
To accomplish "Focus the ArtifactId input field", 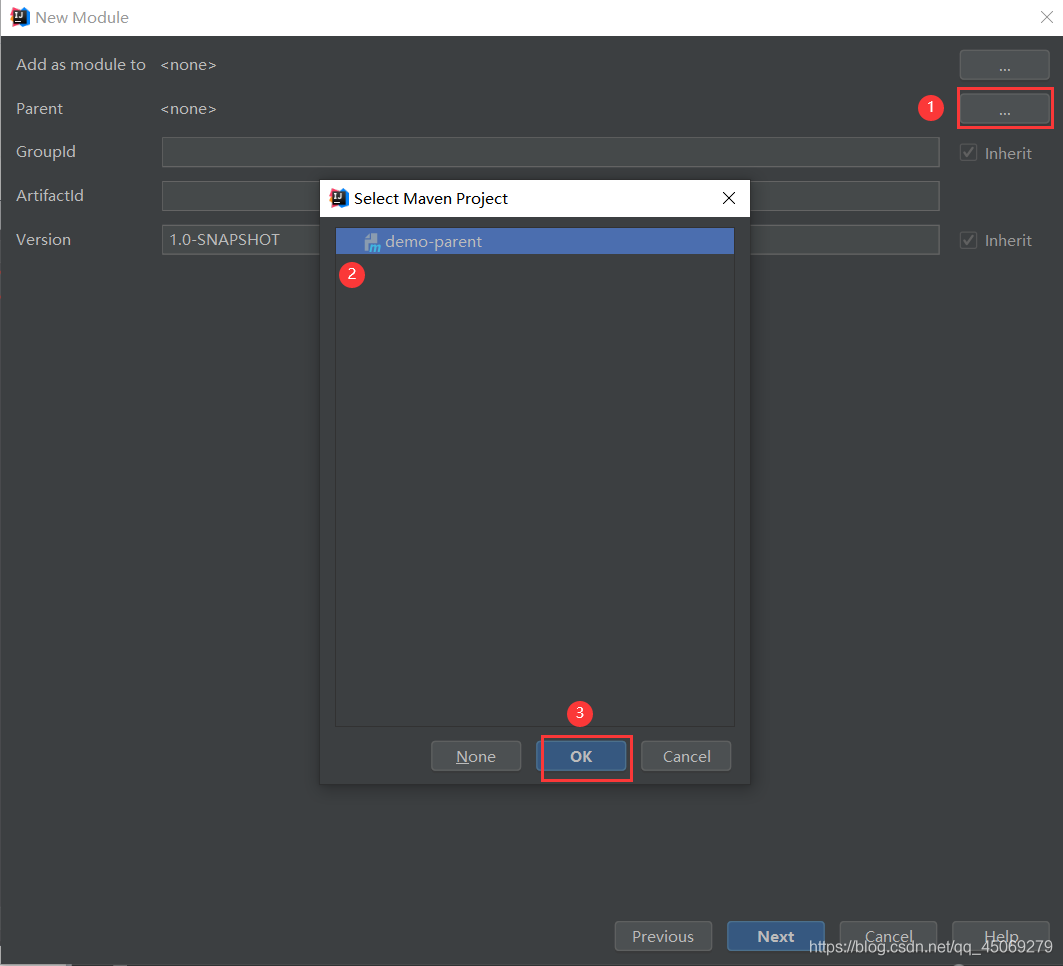I will tap(550, 196).
